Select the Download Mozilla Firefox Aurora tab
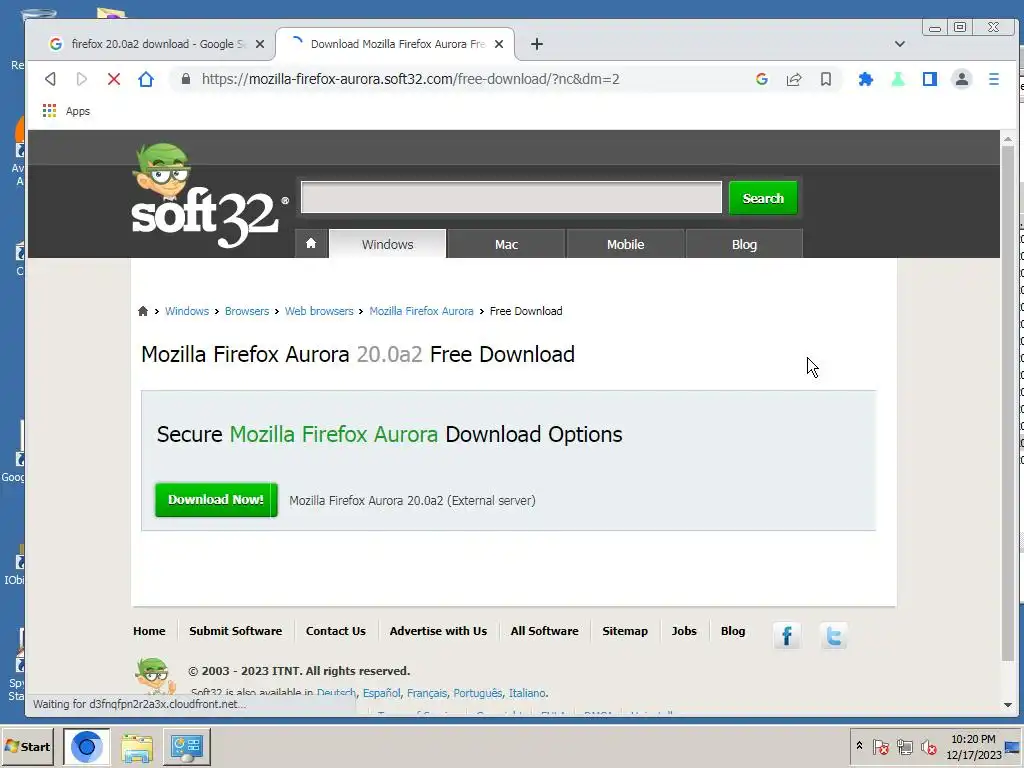This screenshot has height=768, width=1024. pyautogui.click(x=396, y=44)
